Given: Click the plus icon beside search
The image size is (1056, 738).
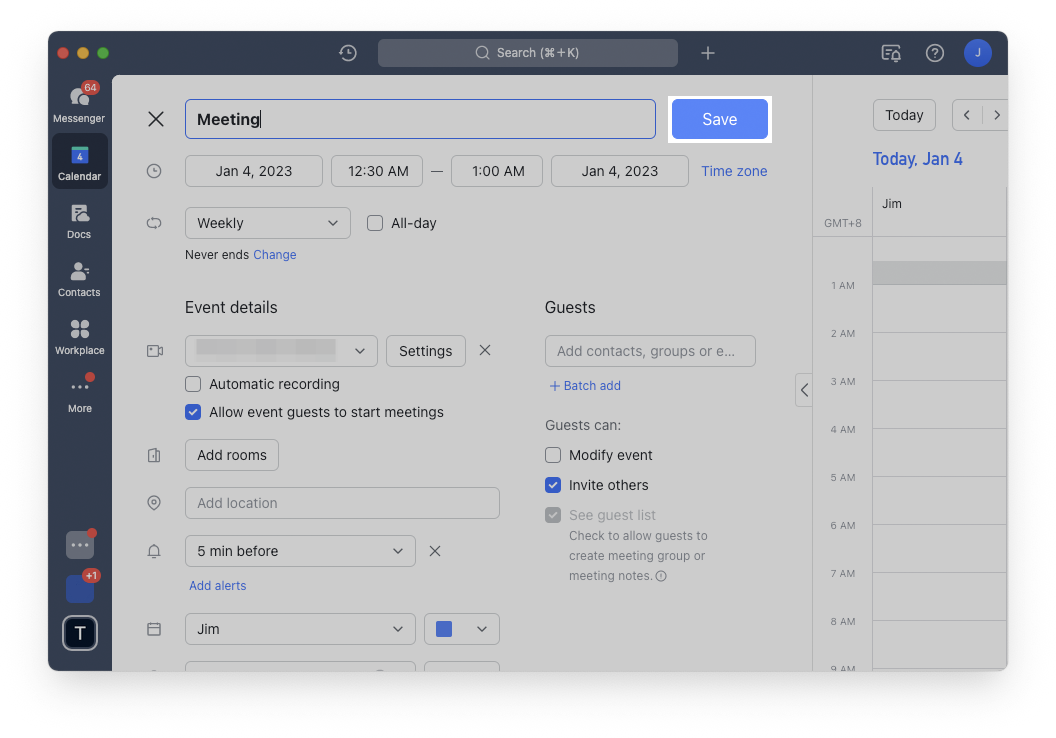Looking at the screenshot, I should click(x=708, y=53).
